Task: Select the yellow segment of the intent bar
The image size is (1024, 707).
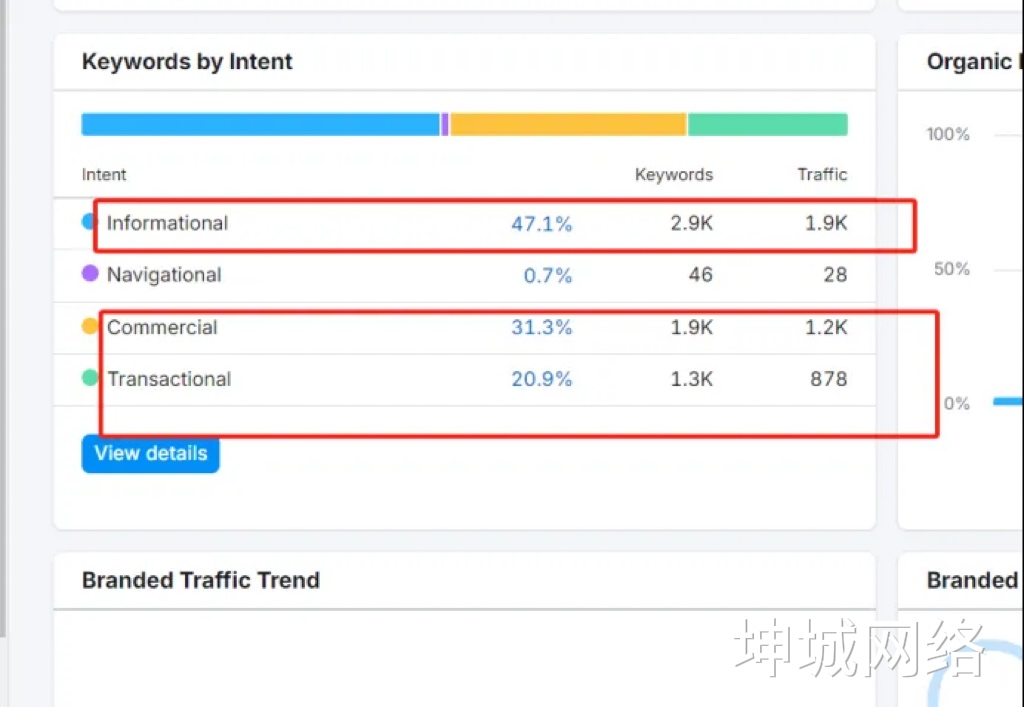Action: pos(567,124)
